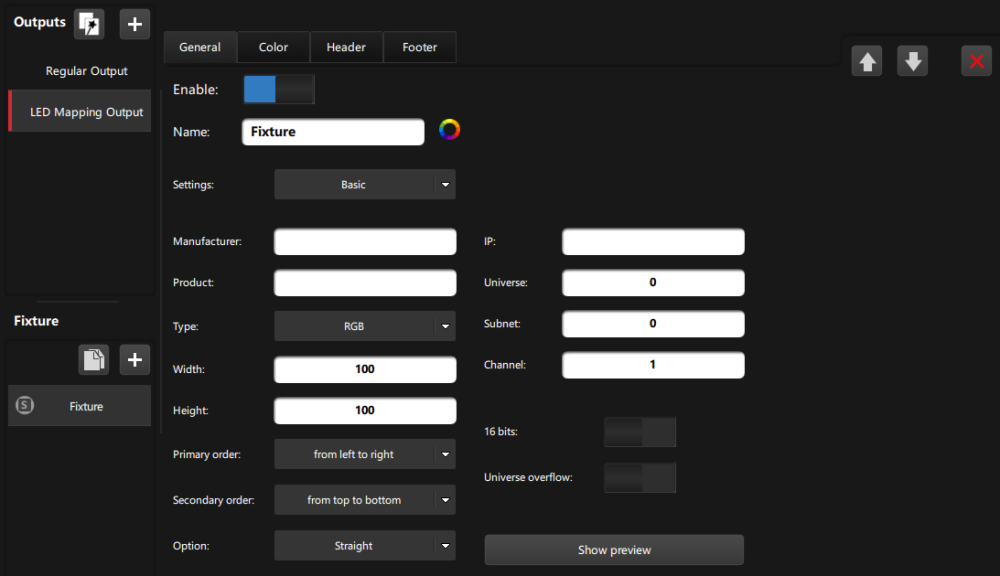Image resolution: width=1000 pixels, height=576 pixels.
Task: Click the Show preview button
Action: pos(614,549)
